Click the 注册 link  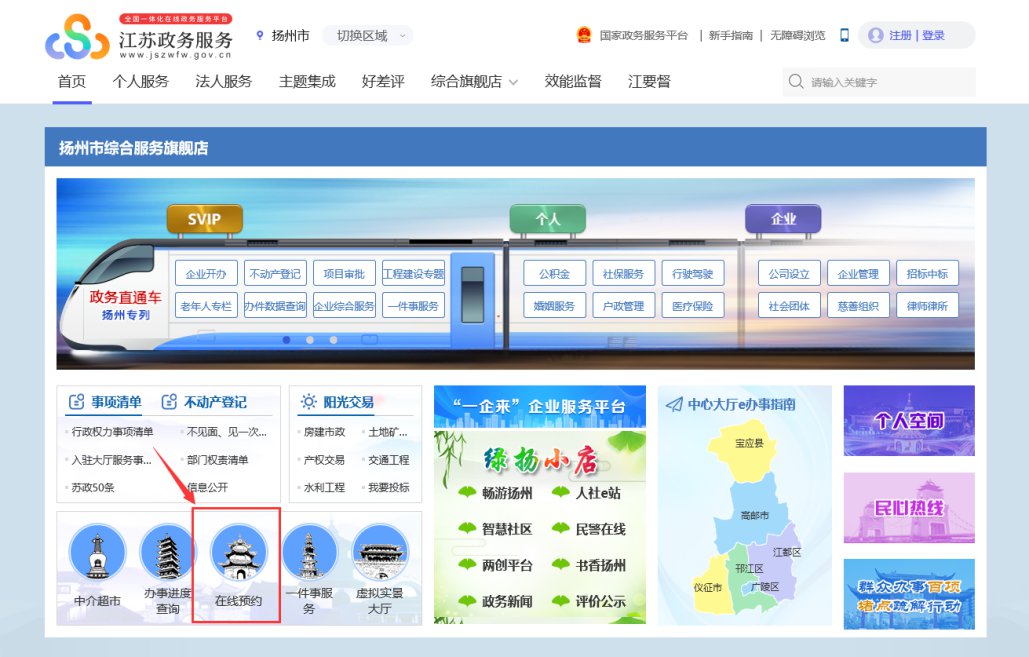[x=900, y=36]
